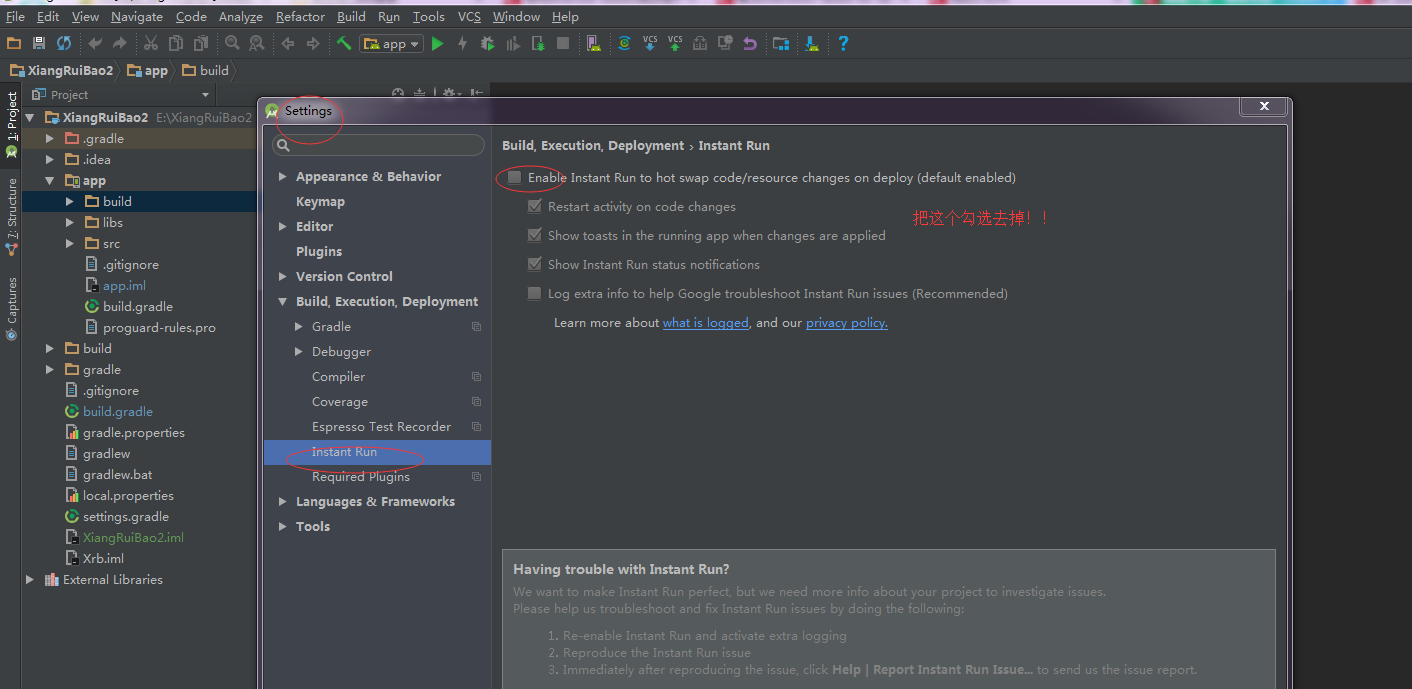Viewport: 1412px width, 689px height.
Task: Navigate Forward with right arrow icon
Action: pos(313,43)
